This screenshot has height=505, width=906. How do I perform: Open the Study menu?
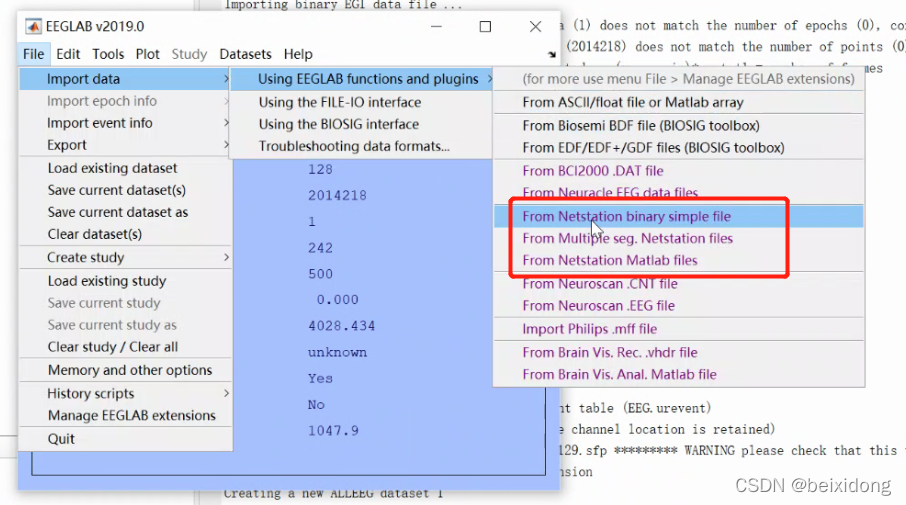coord(189,54)
